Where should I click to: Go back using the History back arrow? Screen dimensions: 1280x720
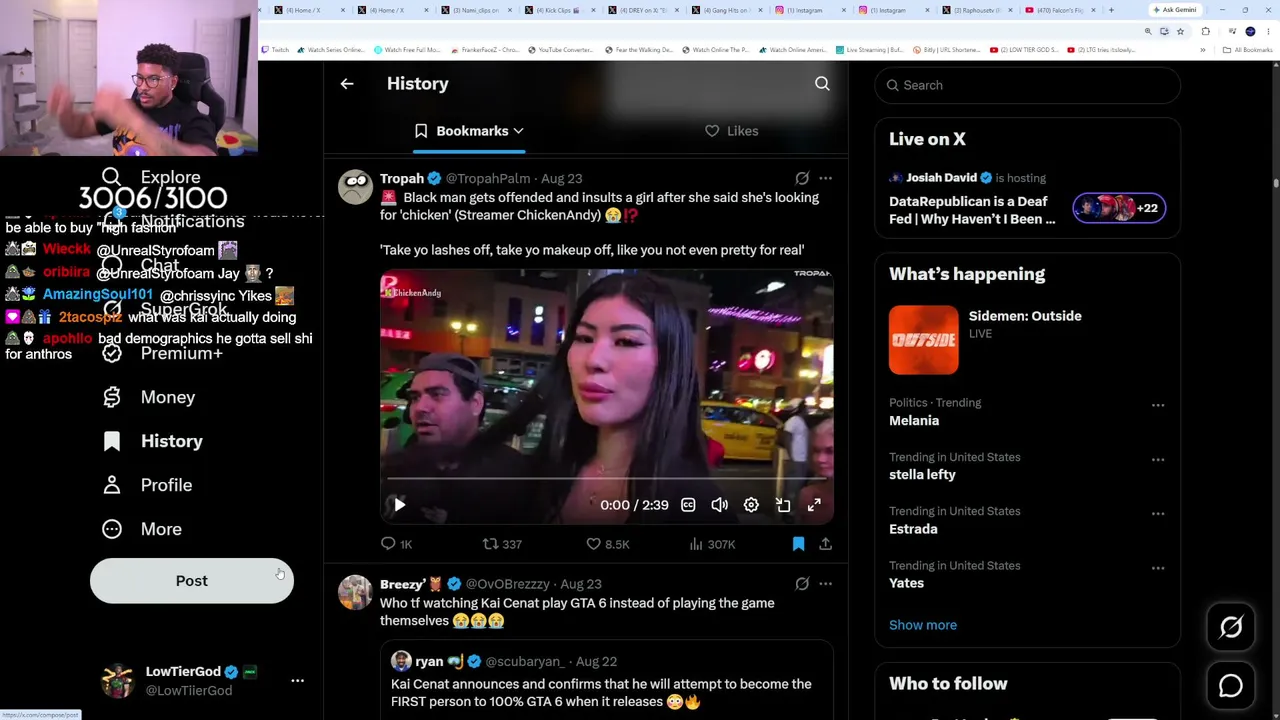(347, 84)
